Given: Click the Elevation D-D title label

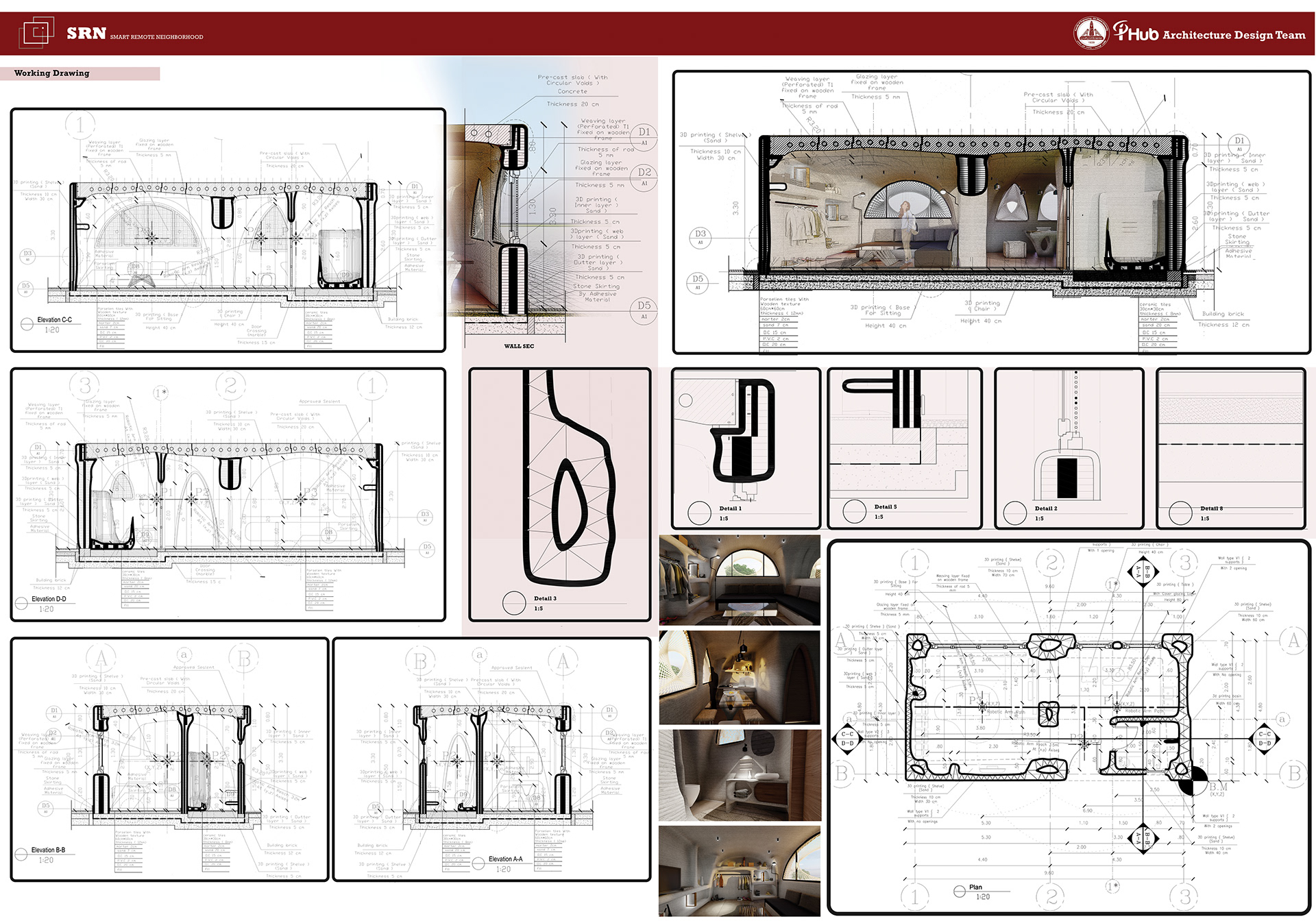Looking at the screenshot, I should point(49,599).
